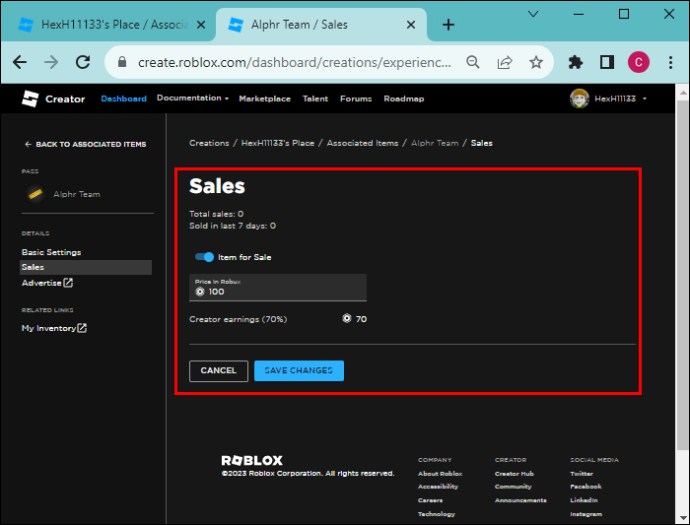Reload the page
Viewport: 690px width, 525px height.
pos(83,62)
